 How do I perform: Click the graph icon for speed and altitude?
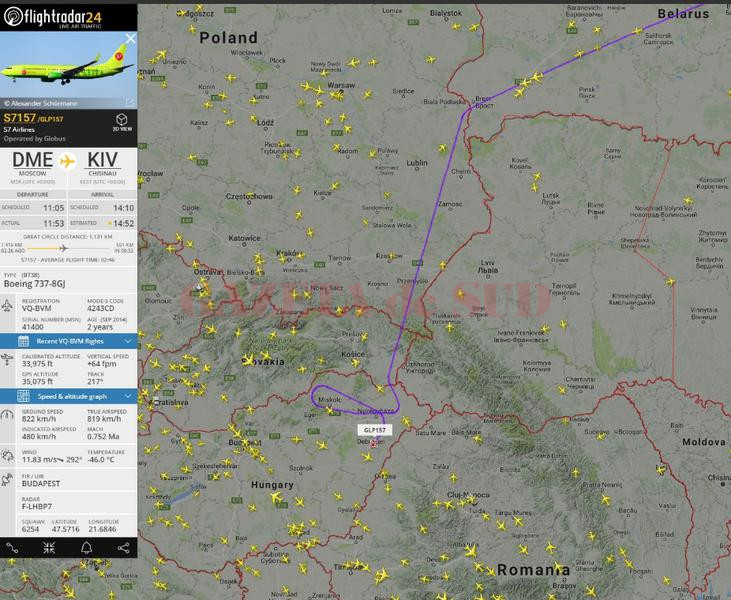point(23,396)
